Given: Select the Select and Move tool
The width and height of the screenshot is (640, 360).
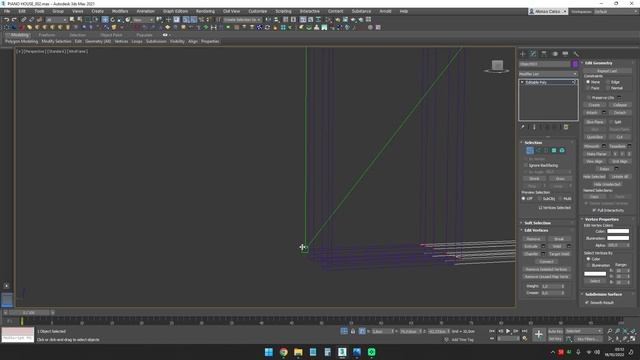Looking at the screenshot, I should tap(105, 20).
